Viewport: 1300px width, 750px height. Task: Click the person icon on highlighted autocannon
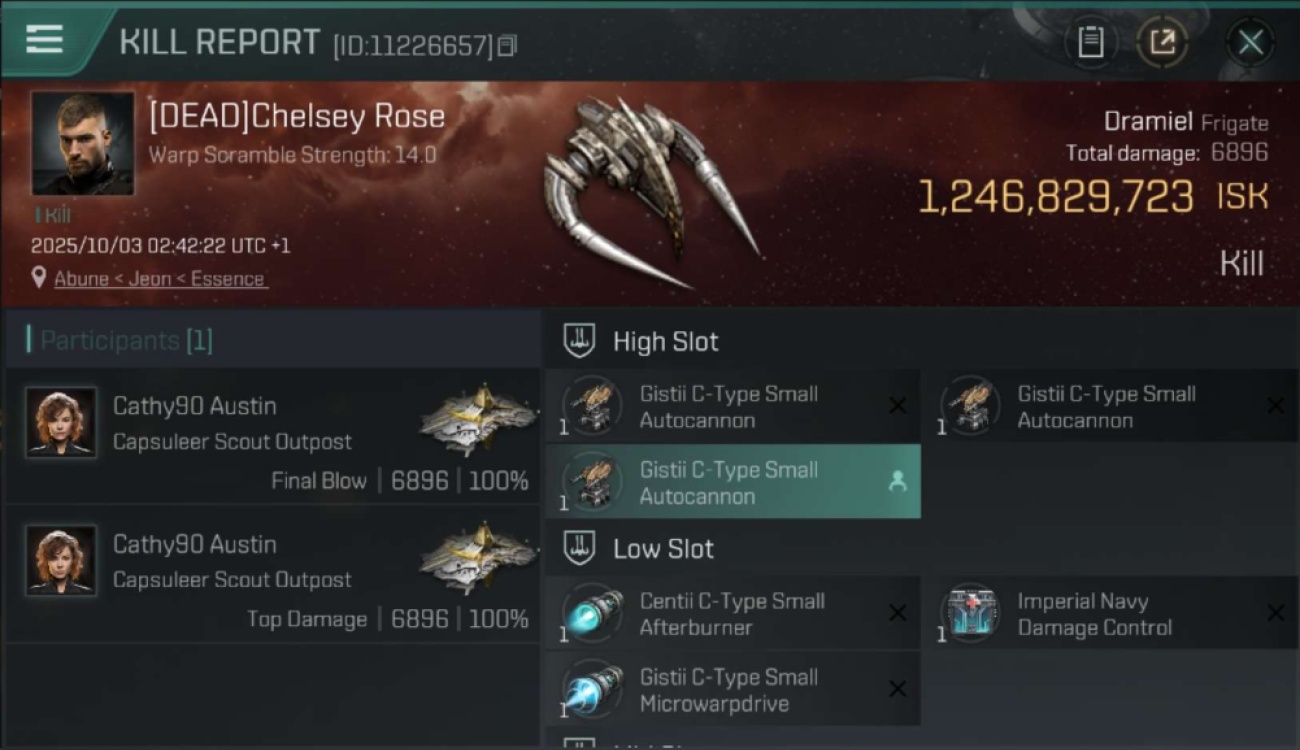(897, 482)
